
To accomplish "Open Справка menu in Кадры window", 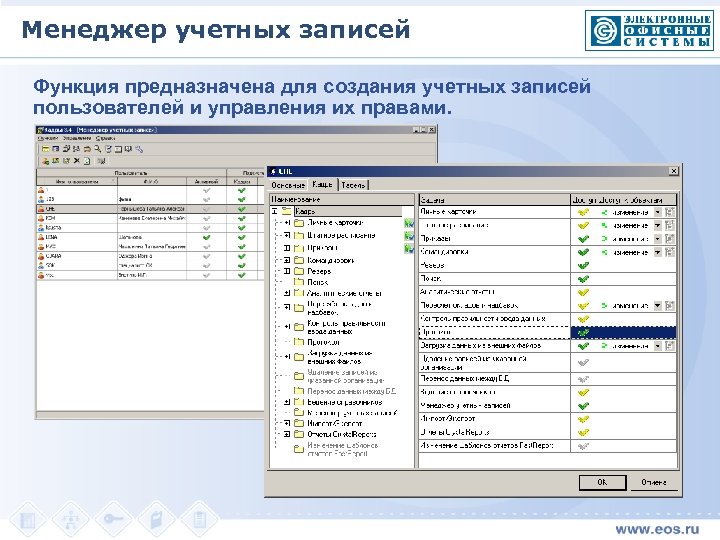I will (105, 138).
